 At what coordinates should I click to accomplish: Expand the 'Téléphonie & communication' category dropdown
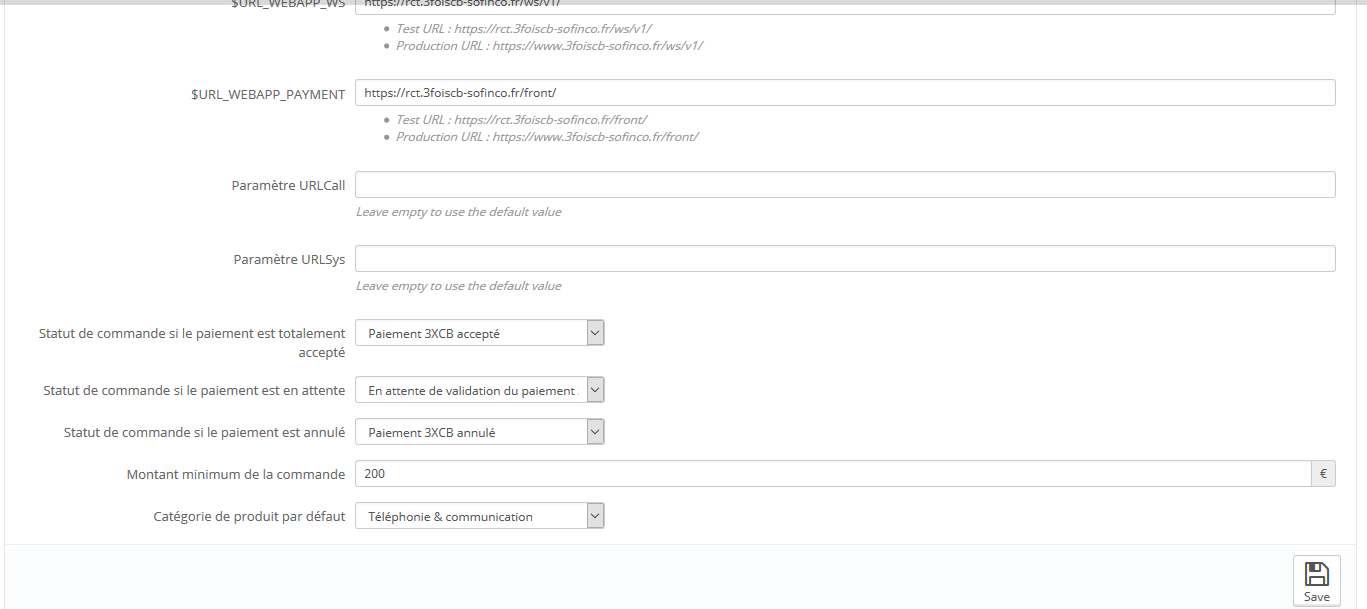pyautogui.click(x=480, y=517)
